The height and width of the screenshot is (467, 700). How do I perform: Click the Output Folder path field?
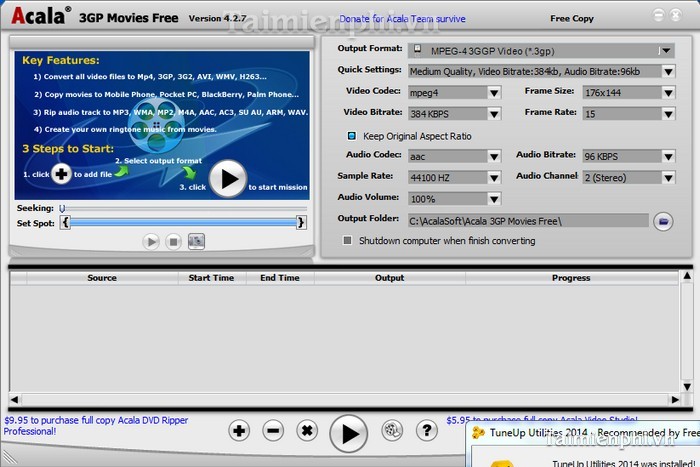point(528,221)
